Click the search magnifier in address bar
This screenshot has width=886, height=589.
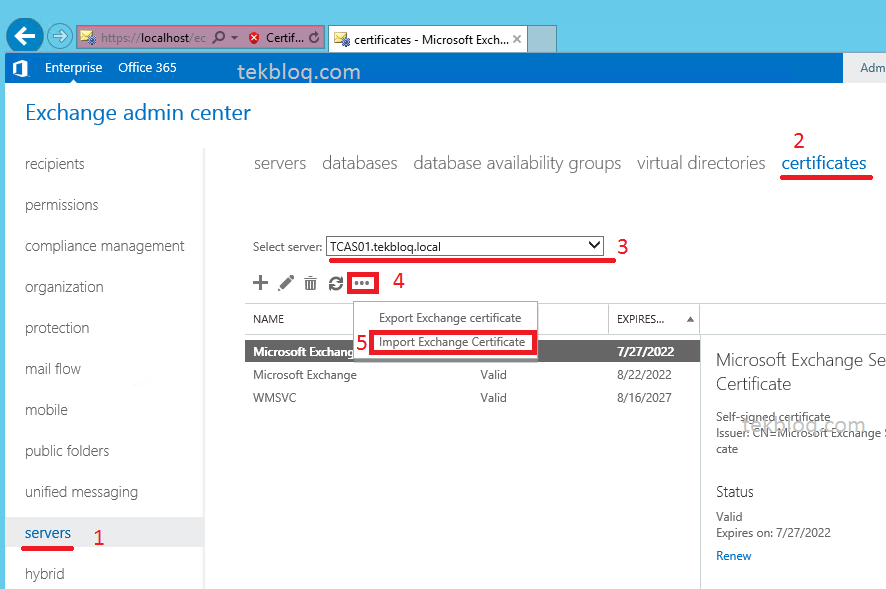[218, 37]
